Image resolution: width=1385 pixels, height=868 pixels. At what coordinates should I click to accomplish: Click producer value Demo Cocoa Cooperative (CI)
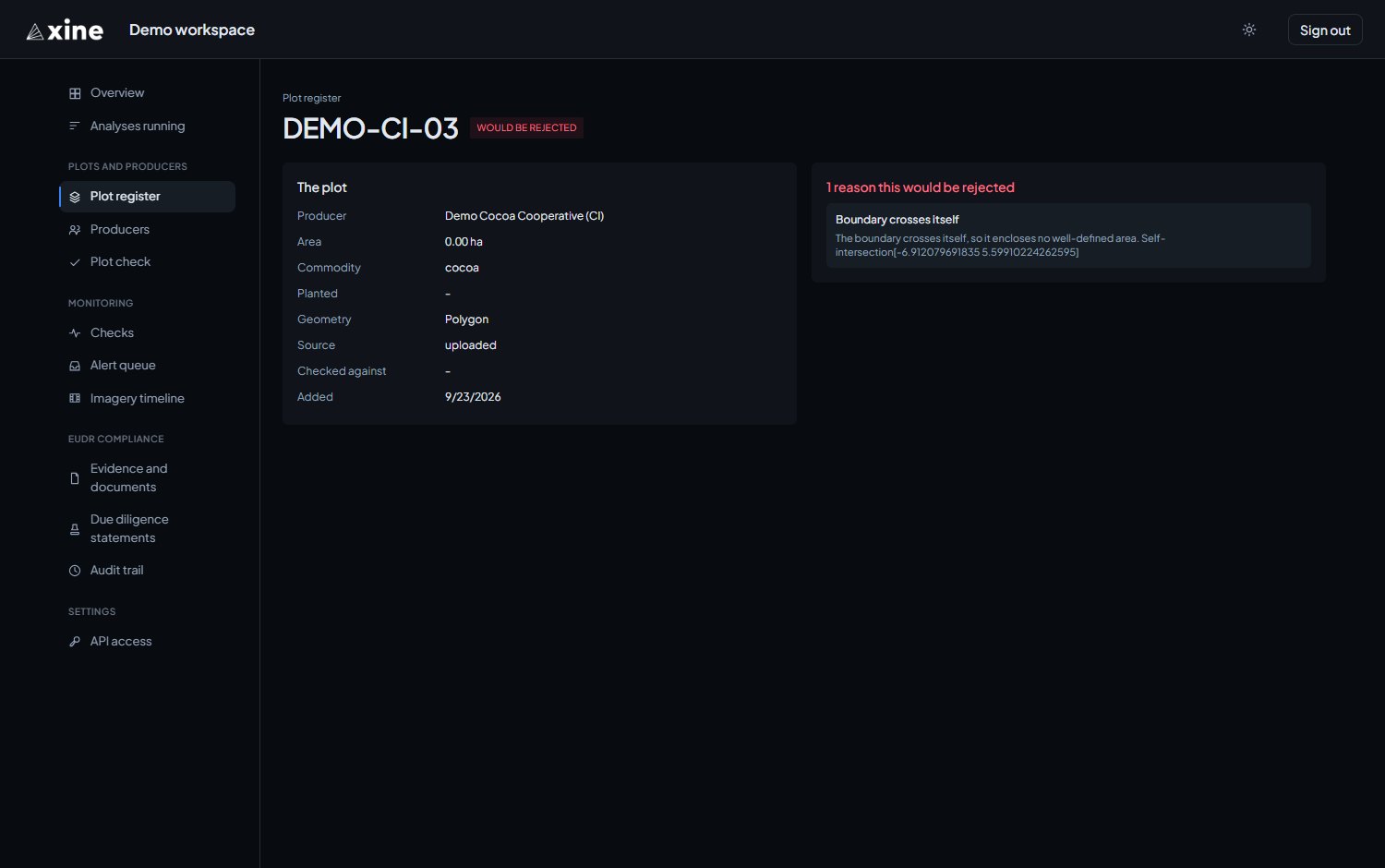(524, 216)
